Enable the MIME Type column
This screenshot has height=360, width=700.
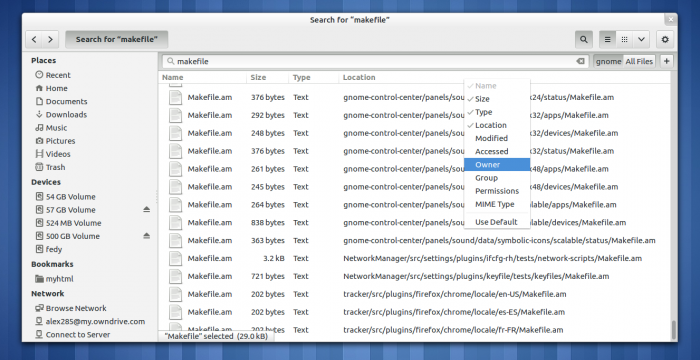[497, 204]
